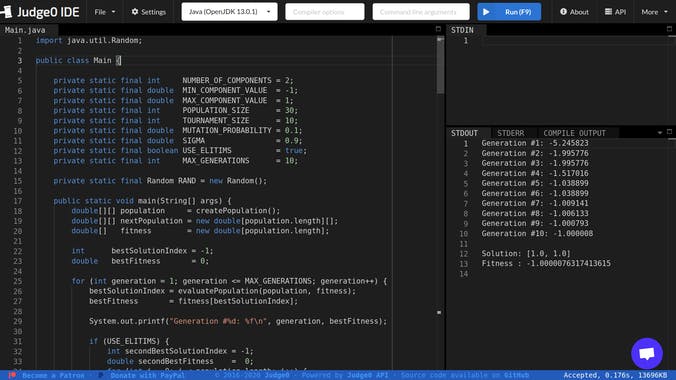
Task: Switch to the STDOUT tab
Action: (464, 133)
